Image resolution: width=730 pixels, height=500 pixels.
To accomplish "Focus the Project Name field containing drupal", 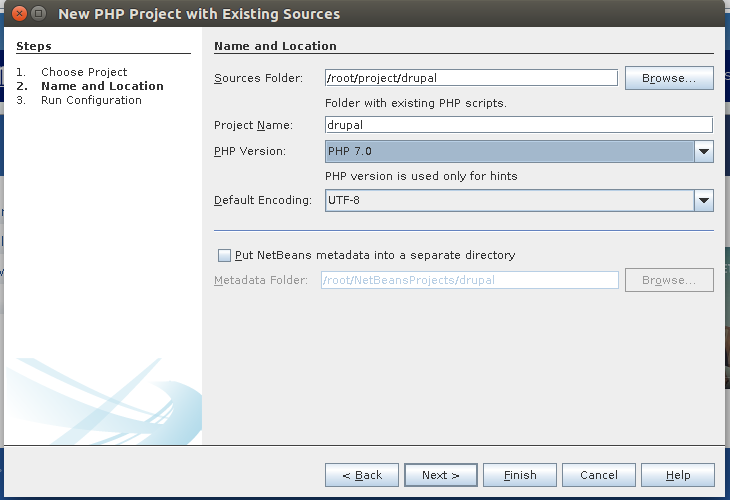I will tap(519, 125).
